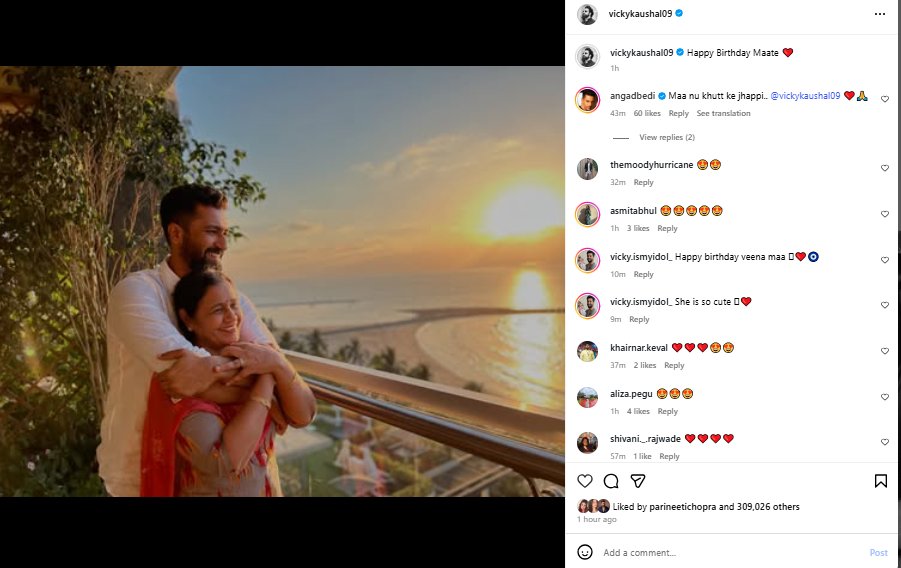Save the post with the bookmark icon

point(880,481)
